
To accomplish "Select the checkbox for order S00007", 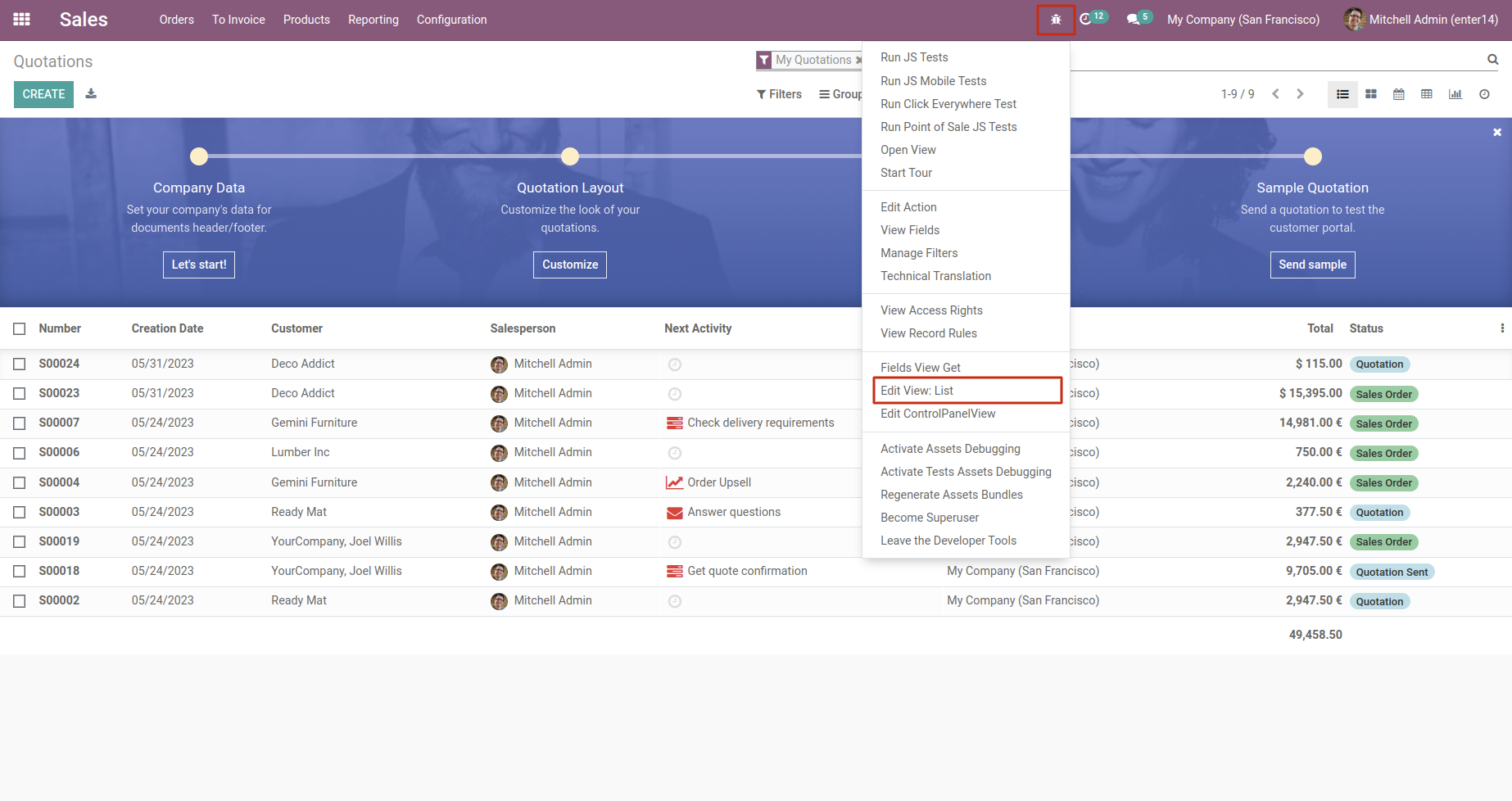I will pos(20,423).
